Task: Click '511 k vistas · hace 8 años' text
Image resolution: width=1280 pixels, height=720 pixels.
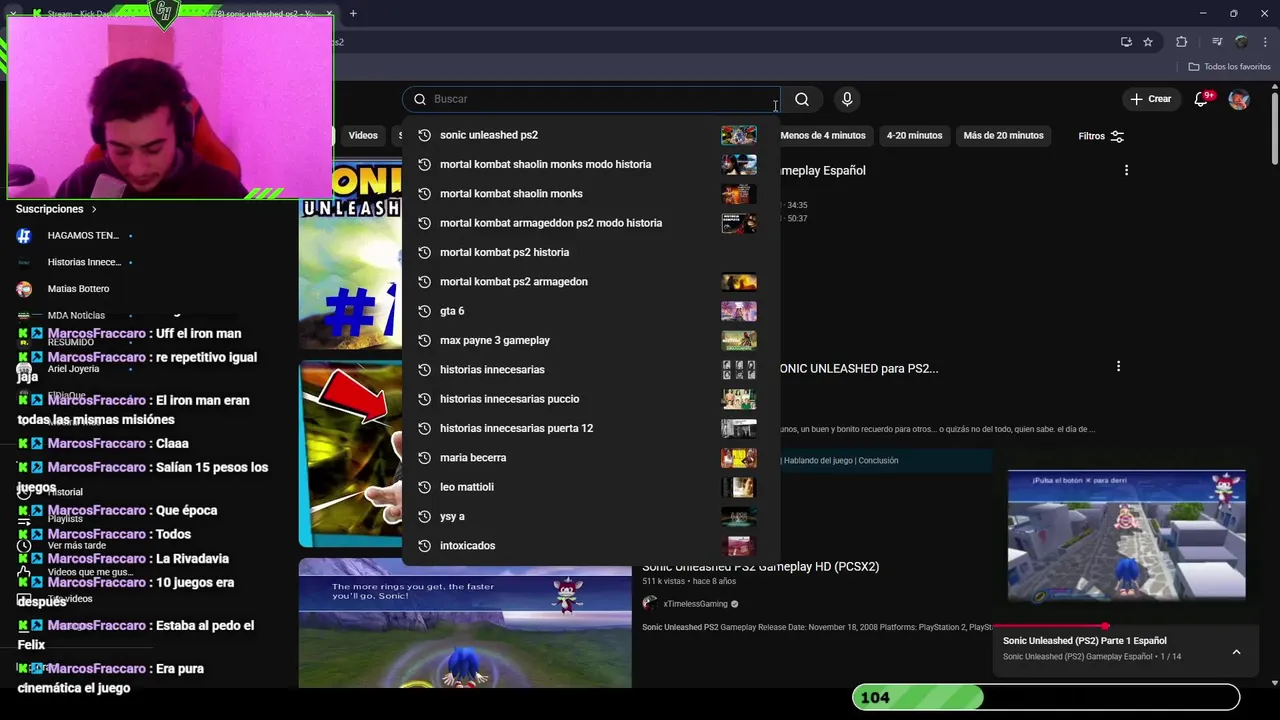Action: (689, 581)
